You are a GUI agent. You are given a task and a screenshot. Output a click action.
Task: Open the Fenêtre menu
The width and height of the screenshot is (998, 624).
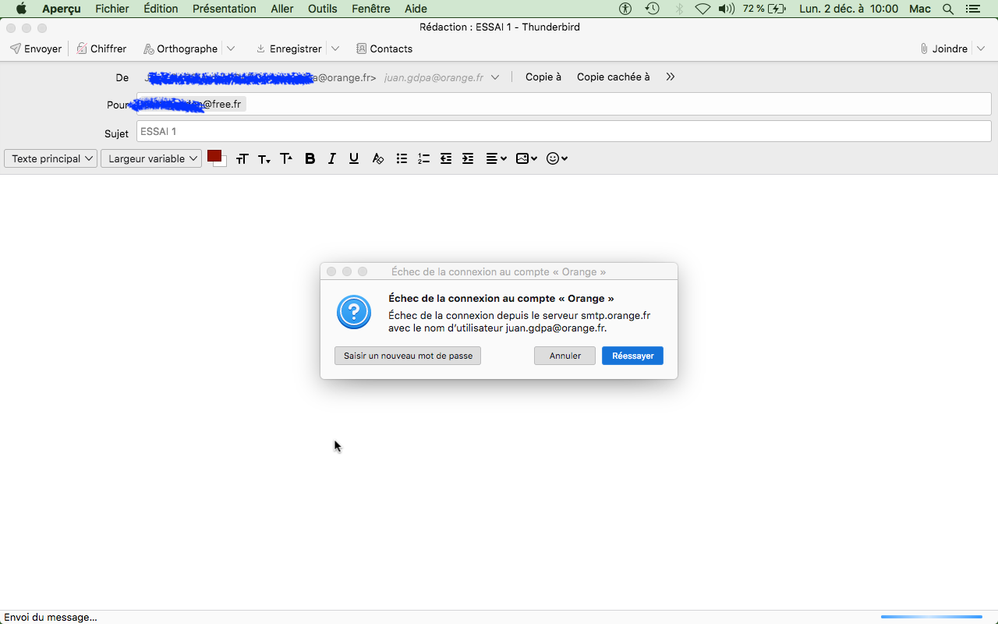pos(370,9)
